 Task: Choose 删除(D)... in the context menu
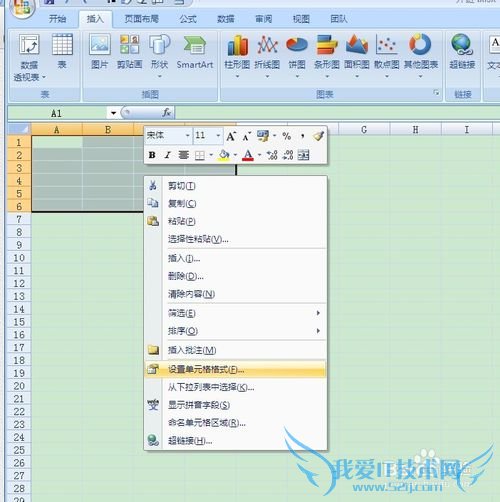pos(236,276)
